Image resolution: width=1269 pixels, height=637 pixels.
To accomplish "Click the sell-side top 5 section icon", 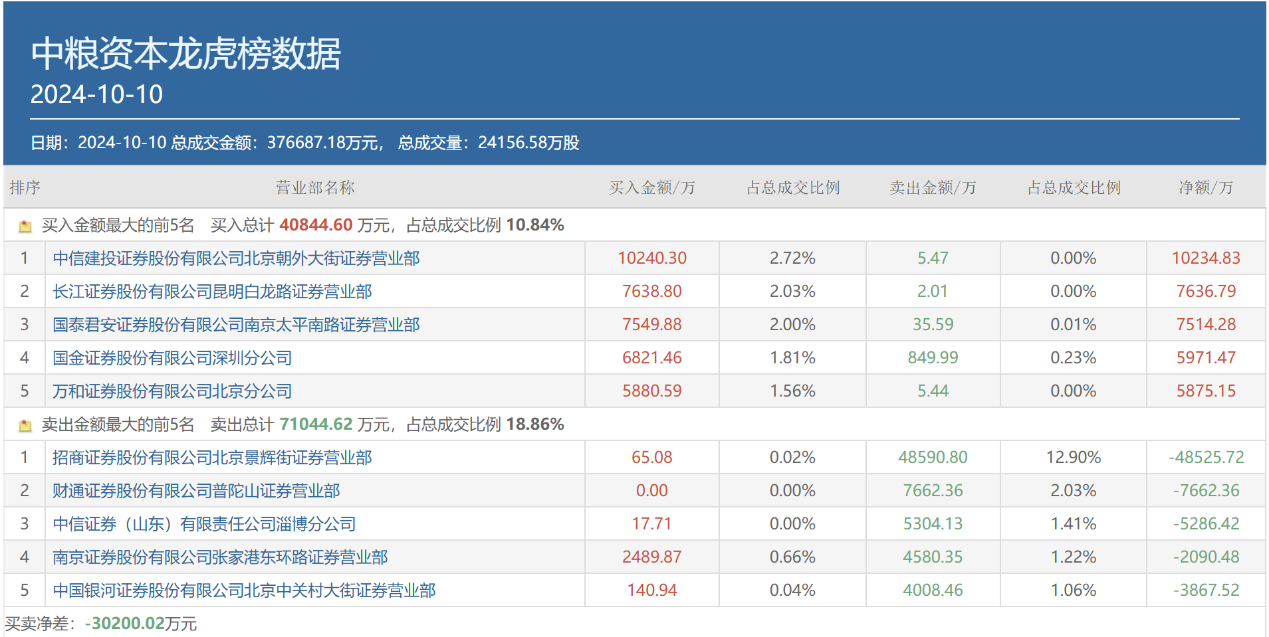I will 25,425.
